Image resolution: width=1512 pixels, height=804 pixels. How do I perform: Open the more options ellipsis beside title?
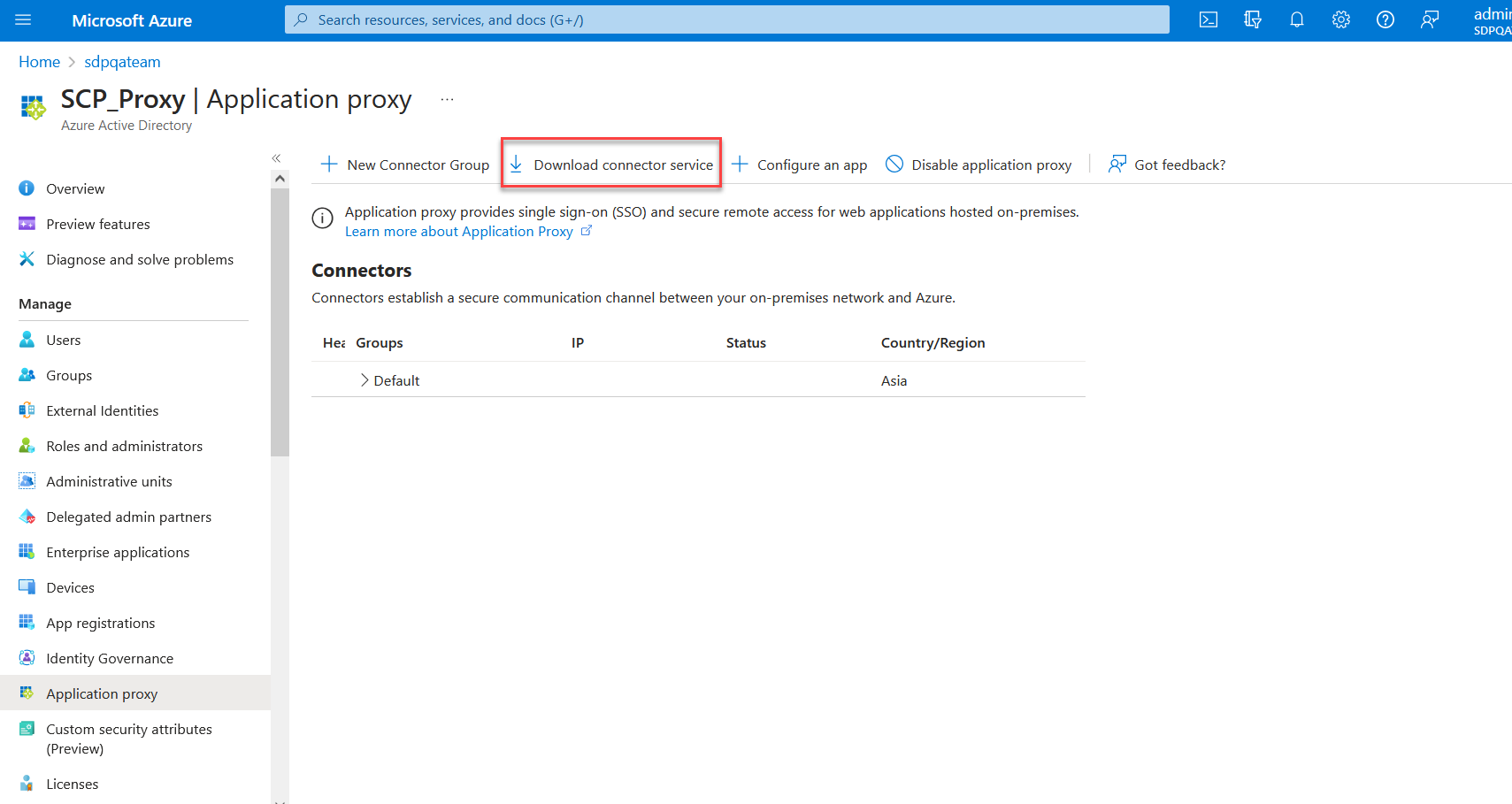coord(448,100)
